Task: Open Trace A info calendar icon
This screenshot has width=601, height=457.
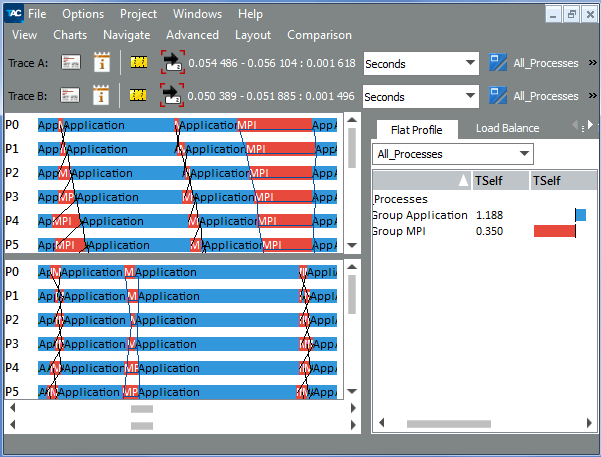Action: click(102, 62)
